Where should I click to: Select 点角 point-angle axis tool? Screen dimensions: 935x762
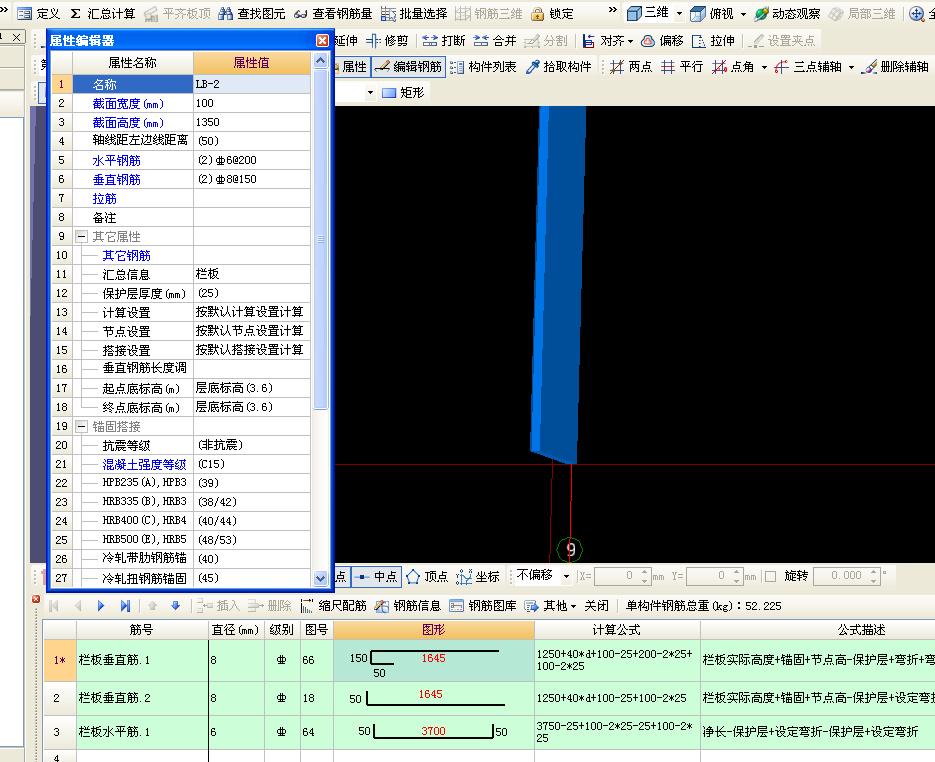click(x=733, y=67)
